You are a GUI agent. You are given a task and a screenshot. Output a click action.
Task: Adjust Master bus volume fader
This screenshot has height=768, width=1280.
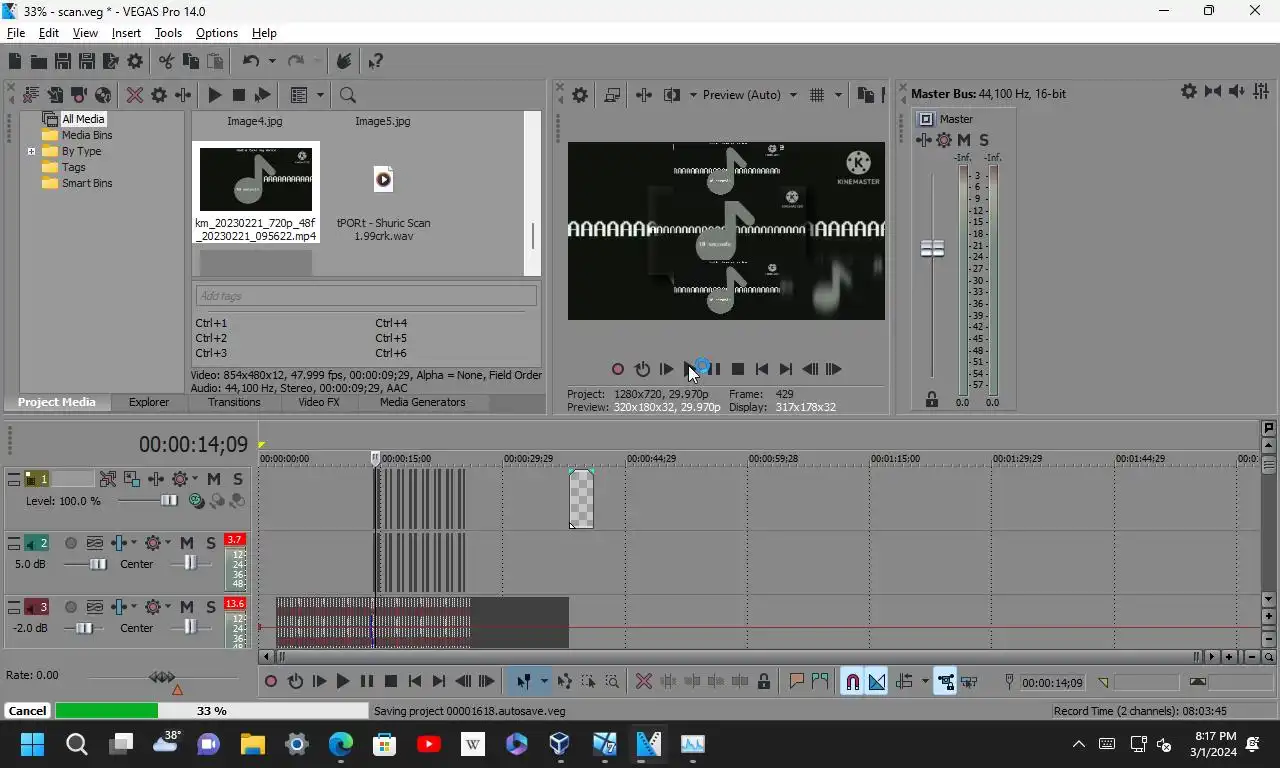pyautogui.click(x=932, y=248)
